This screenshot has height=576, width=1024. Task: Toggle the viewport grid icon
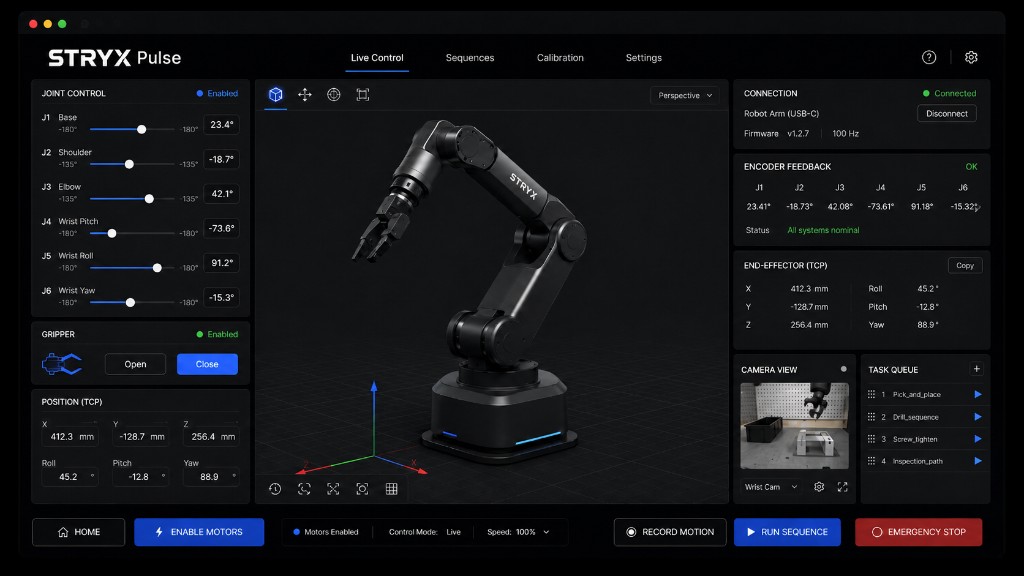(391, 488)
